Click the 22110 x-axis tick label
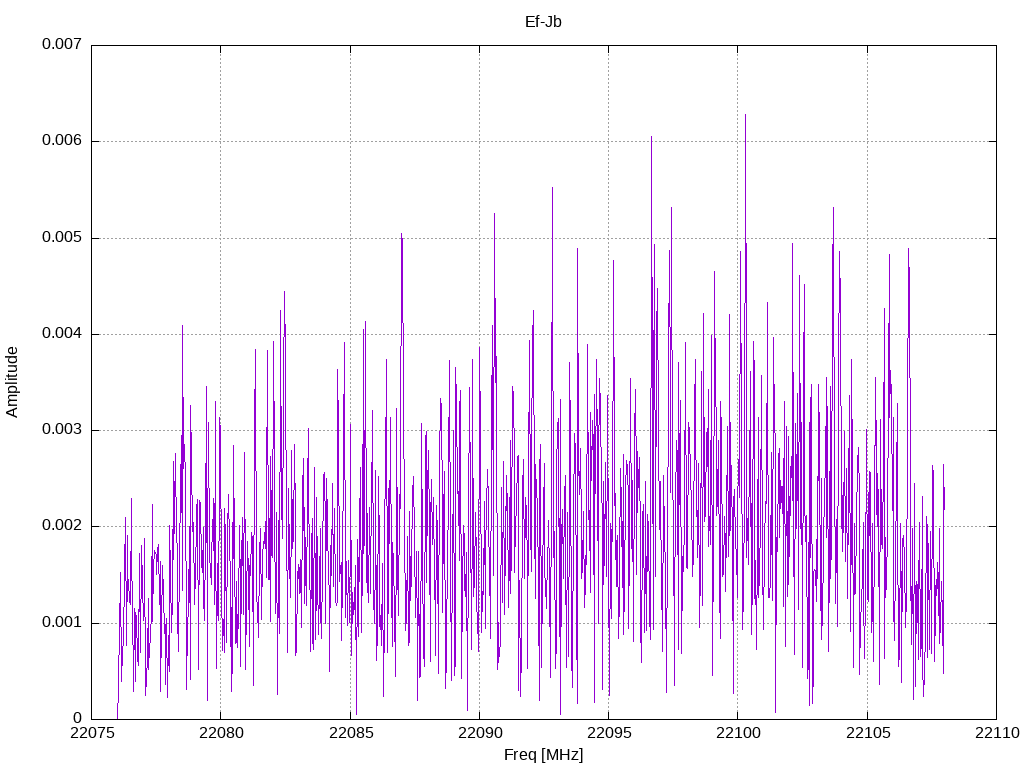Viewport: 1024px width, 768px height. [997, 733]
